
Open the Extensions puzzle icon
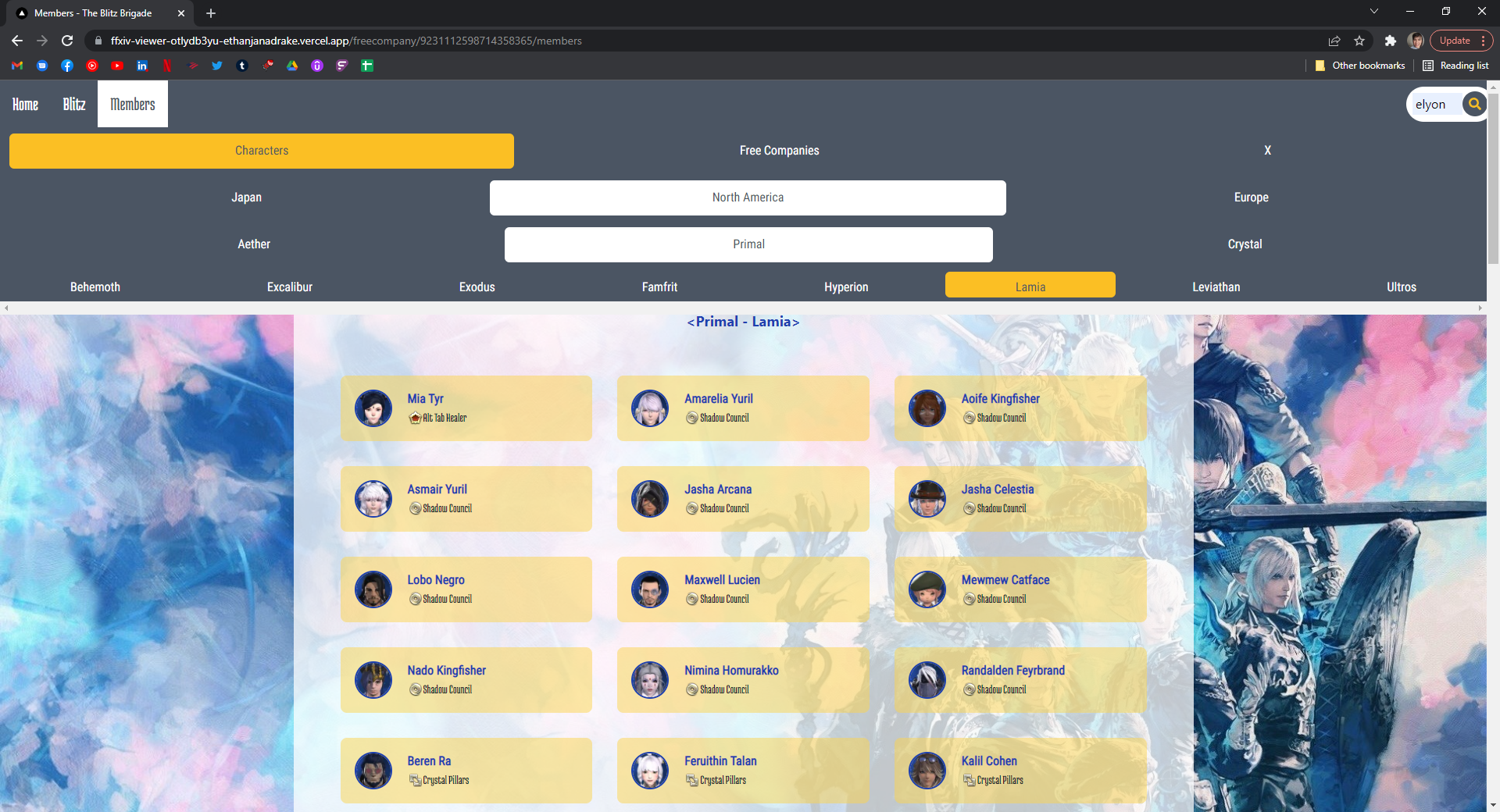pyautogui.click(x=1390, y=41)
